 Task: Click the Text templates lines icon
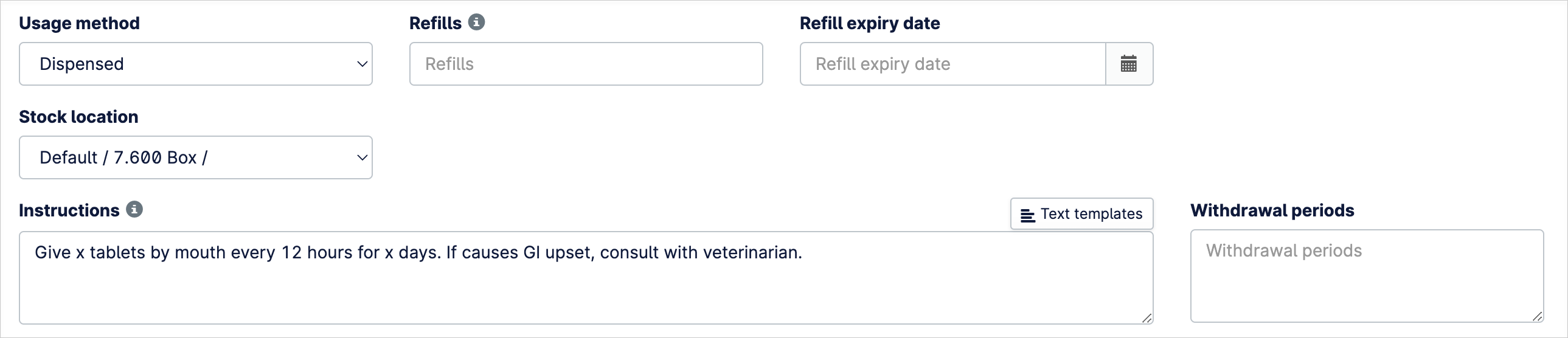[x=1028, y=215]
